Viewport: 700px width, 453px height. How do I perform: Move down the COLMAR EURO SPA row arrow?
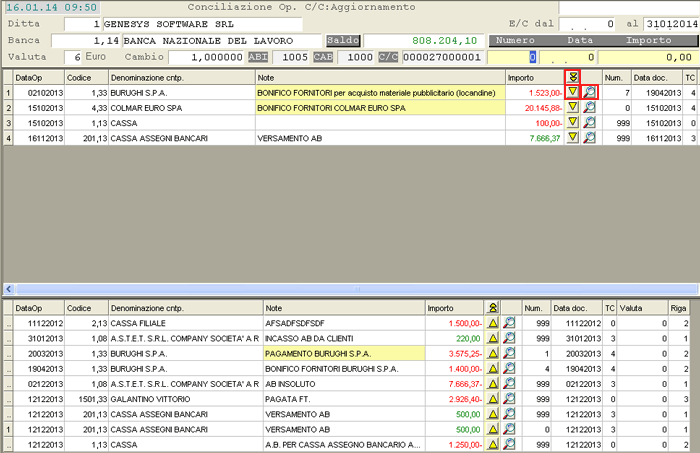tap(573, 108)
